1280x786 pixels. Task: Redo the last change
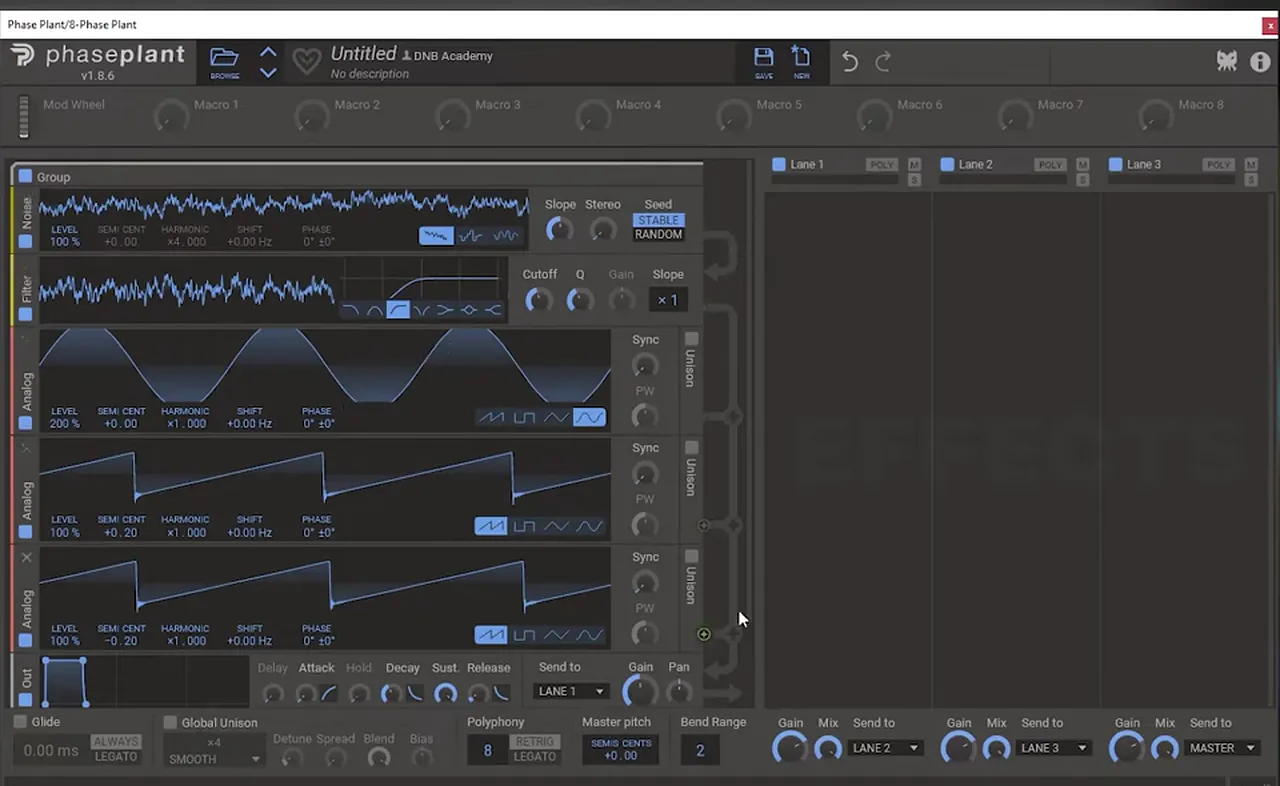pos(883,62)
